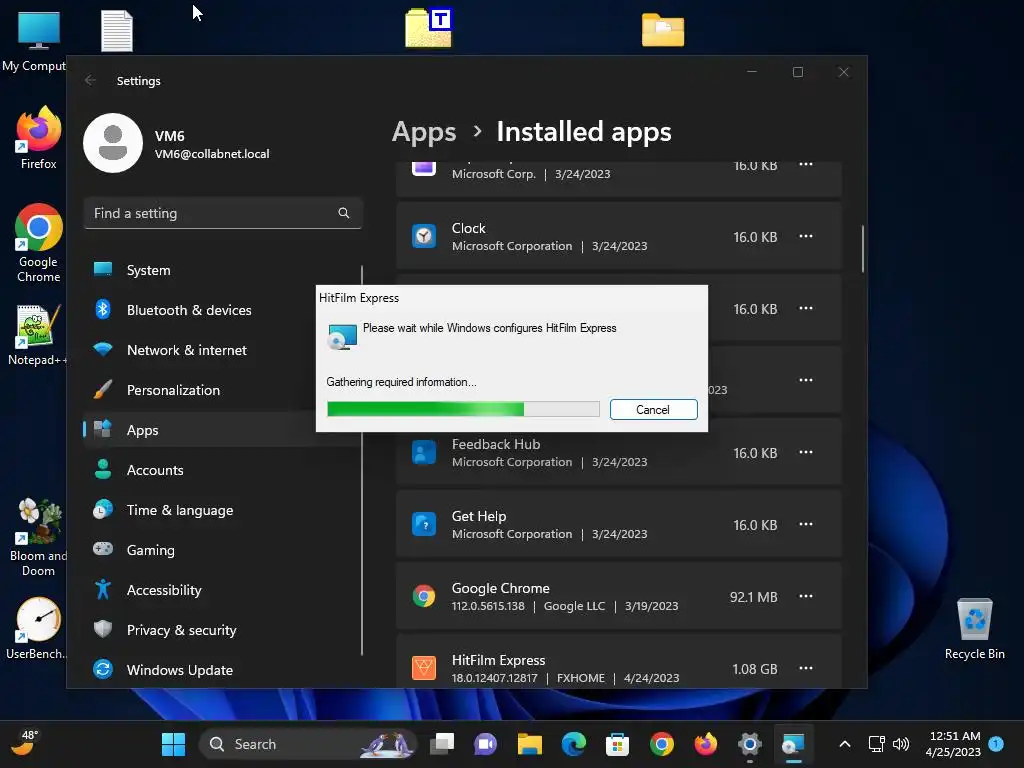
Task: Open the weather widget showing 48°
Action: pyautogui.click(x=24, y=743)
